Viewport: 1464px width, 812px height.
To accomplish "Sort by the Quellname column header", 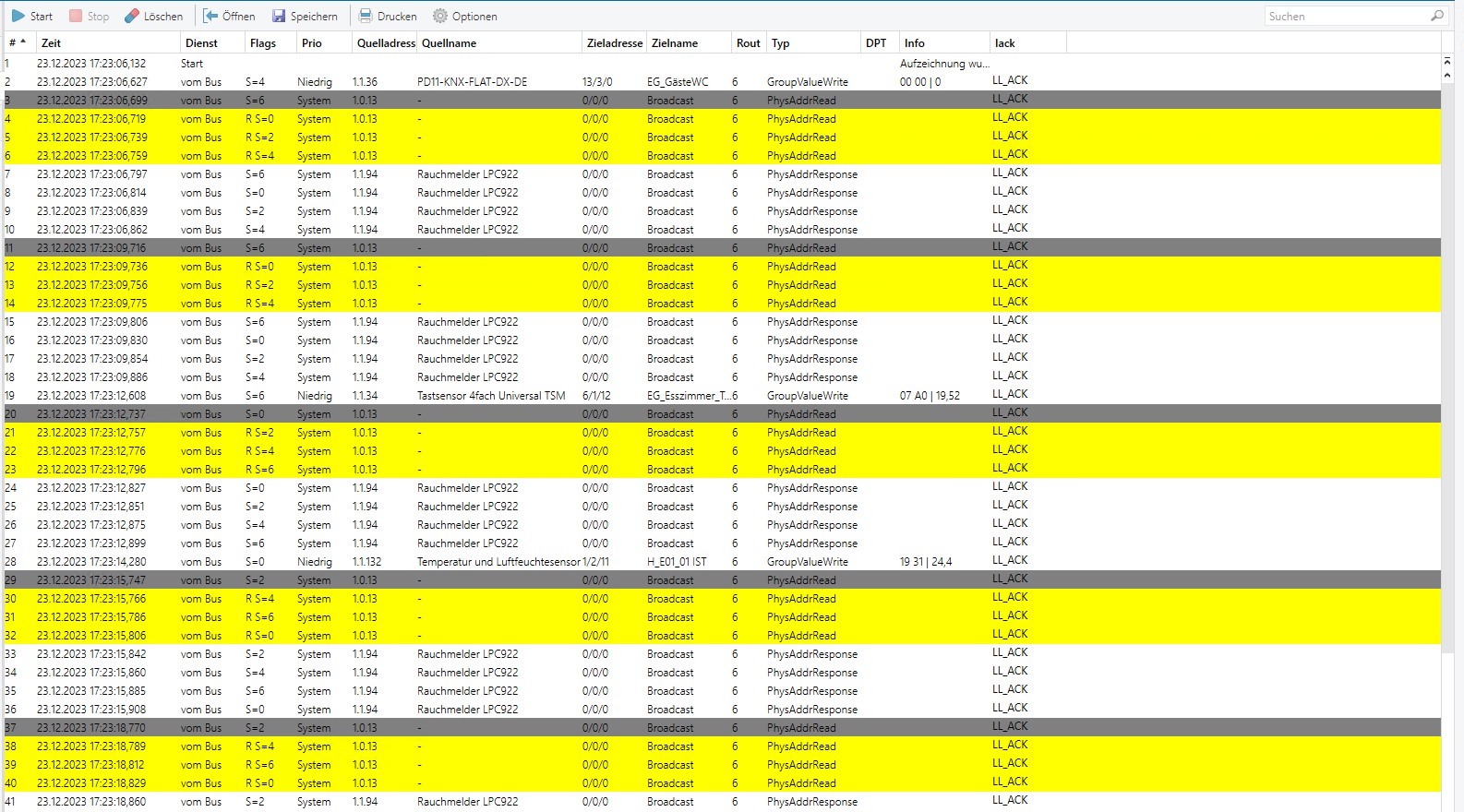I will pyautogui.click(x=450, y=42).
